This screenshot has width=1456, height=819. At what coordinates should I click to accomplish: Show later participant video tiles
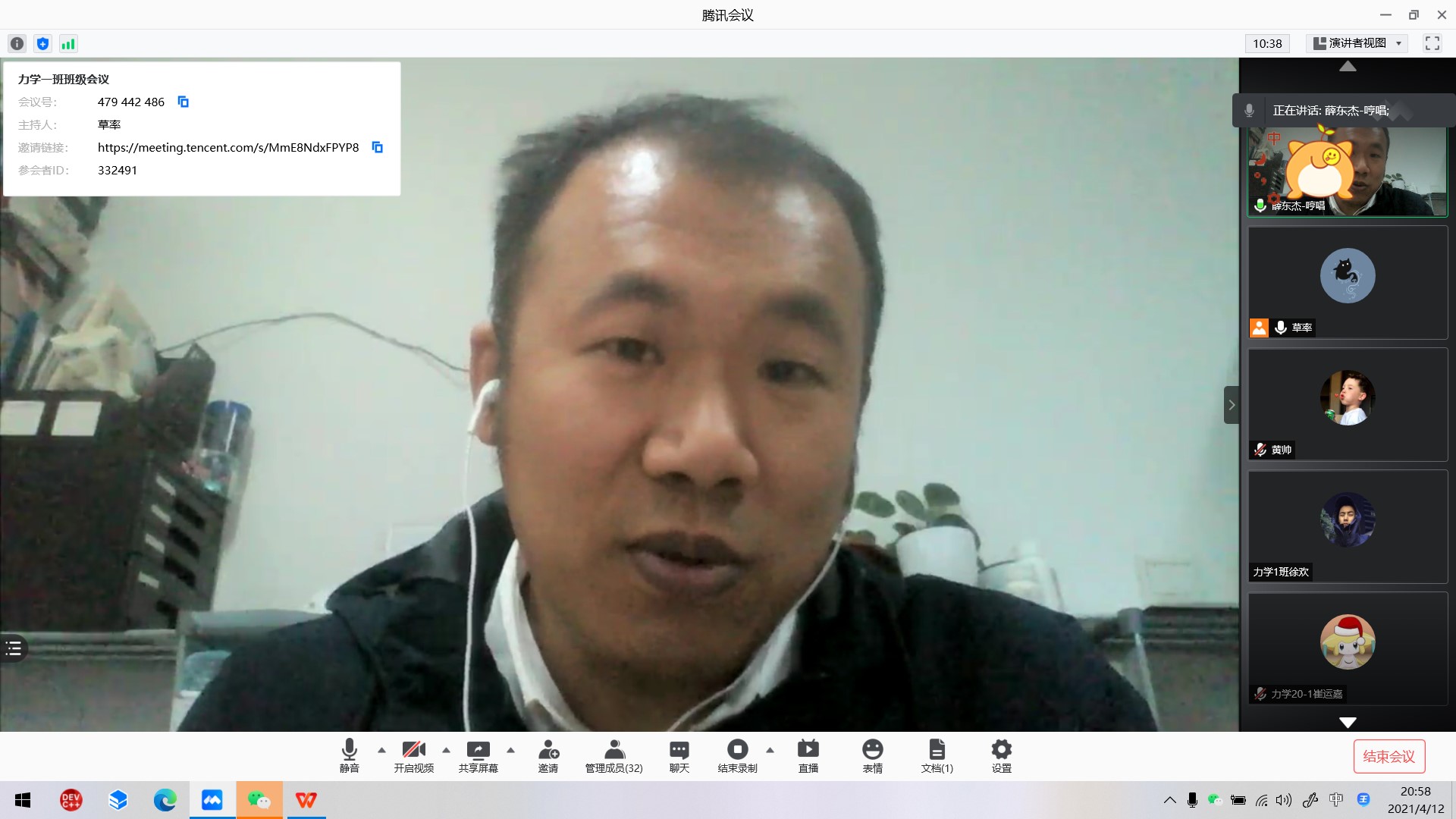coord(1348,723)
